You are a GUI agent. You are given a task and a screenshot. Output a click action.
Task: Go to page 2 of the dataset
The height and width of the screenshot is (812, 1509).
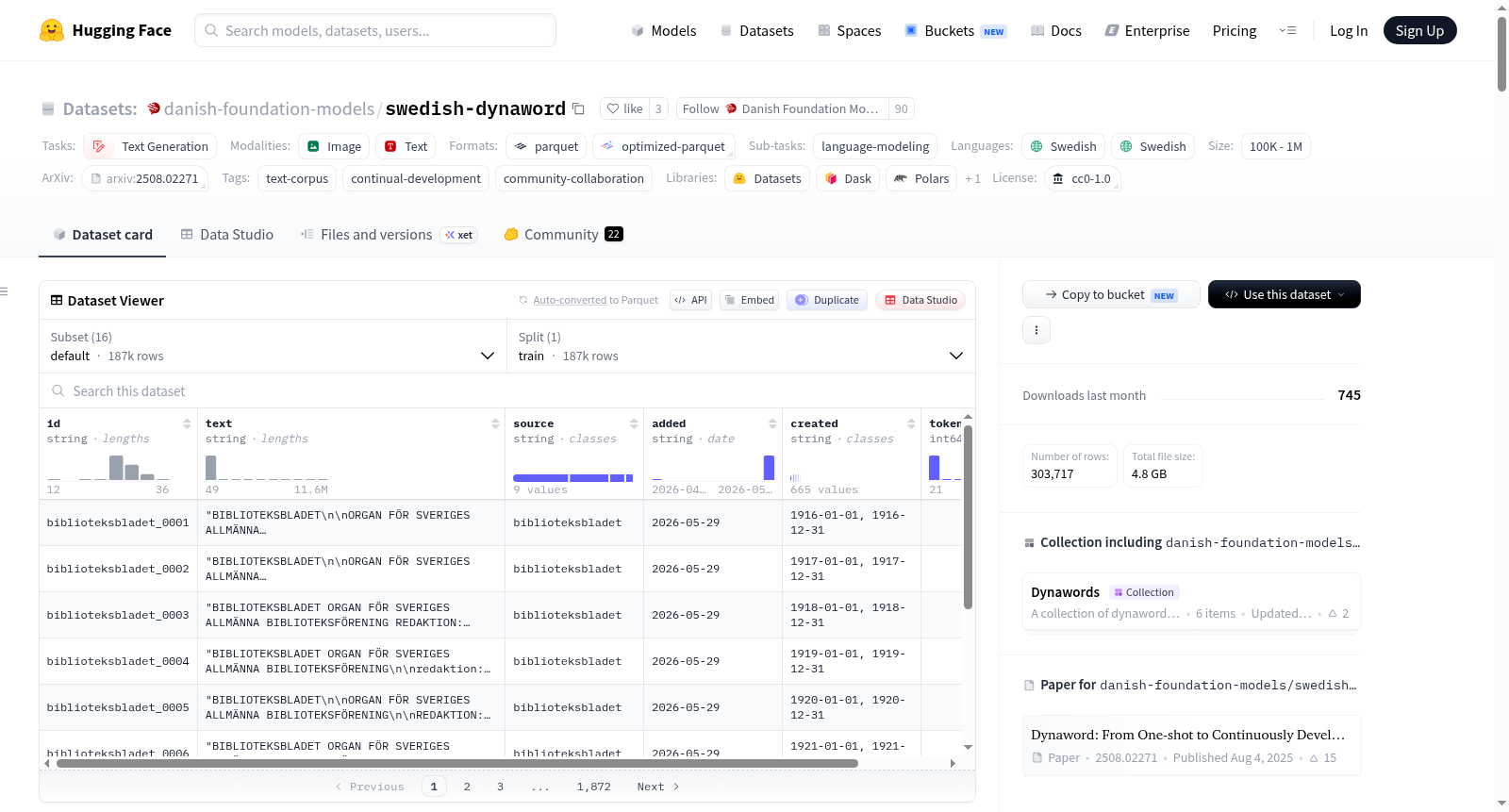pos(467,787)
